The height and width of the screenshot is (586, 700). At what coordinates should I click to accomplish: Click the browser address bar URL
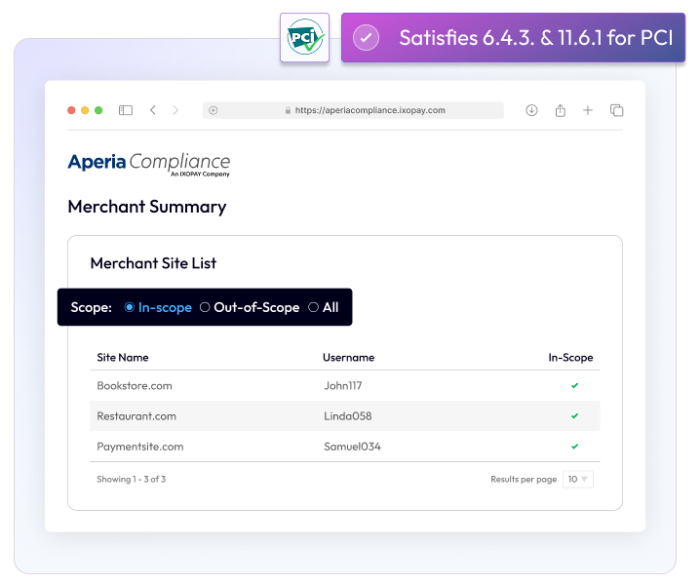369,110
